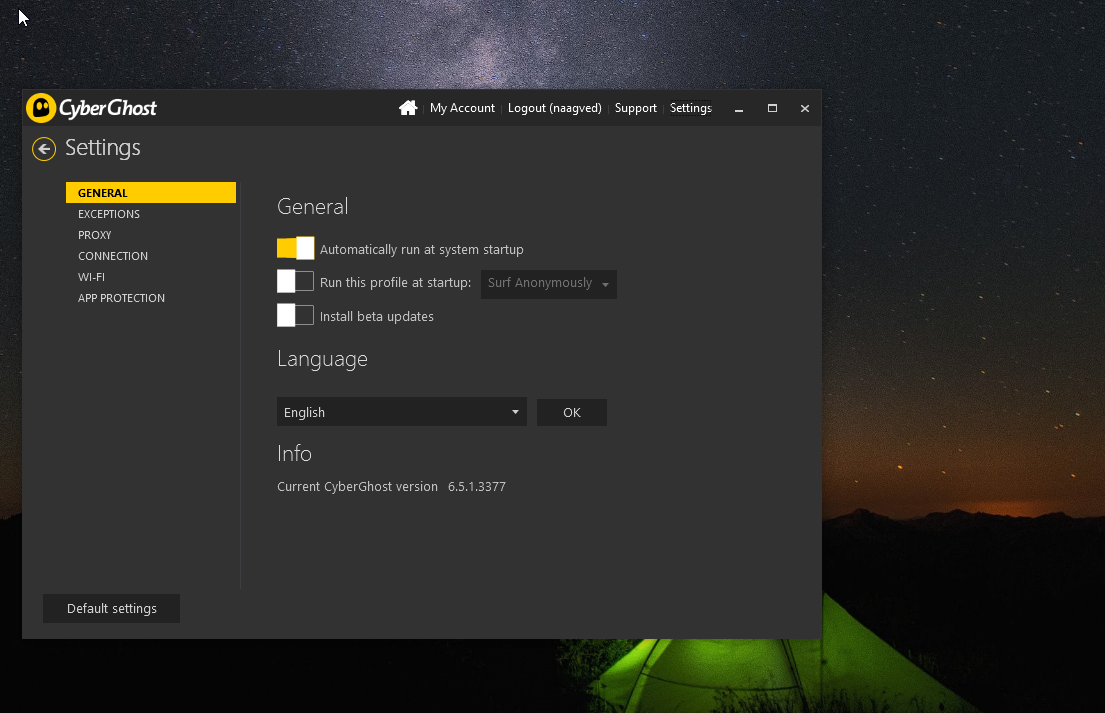
Task: Click version number 6.5.1.3377
Action: coord(477,487)
